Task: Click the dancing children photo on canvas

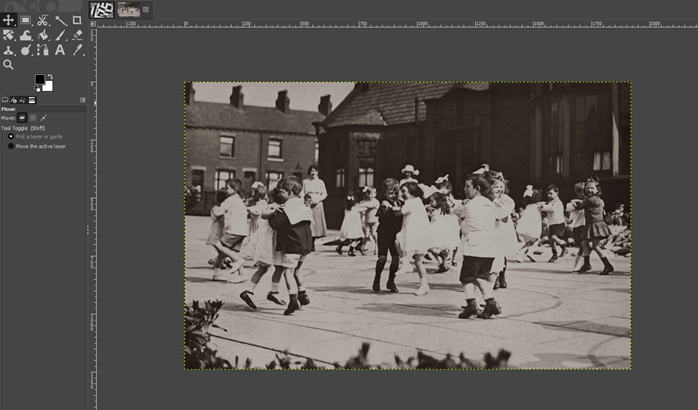Action: (x=407, y=225)
